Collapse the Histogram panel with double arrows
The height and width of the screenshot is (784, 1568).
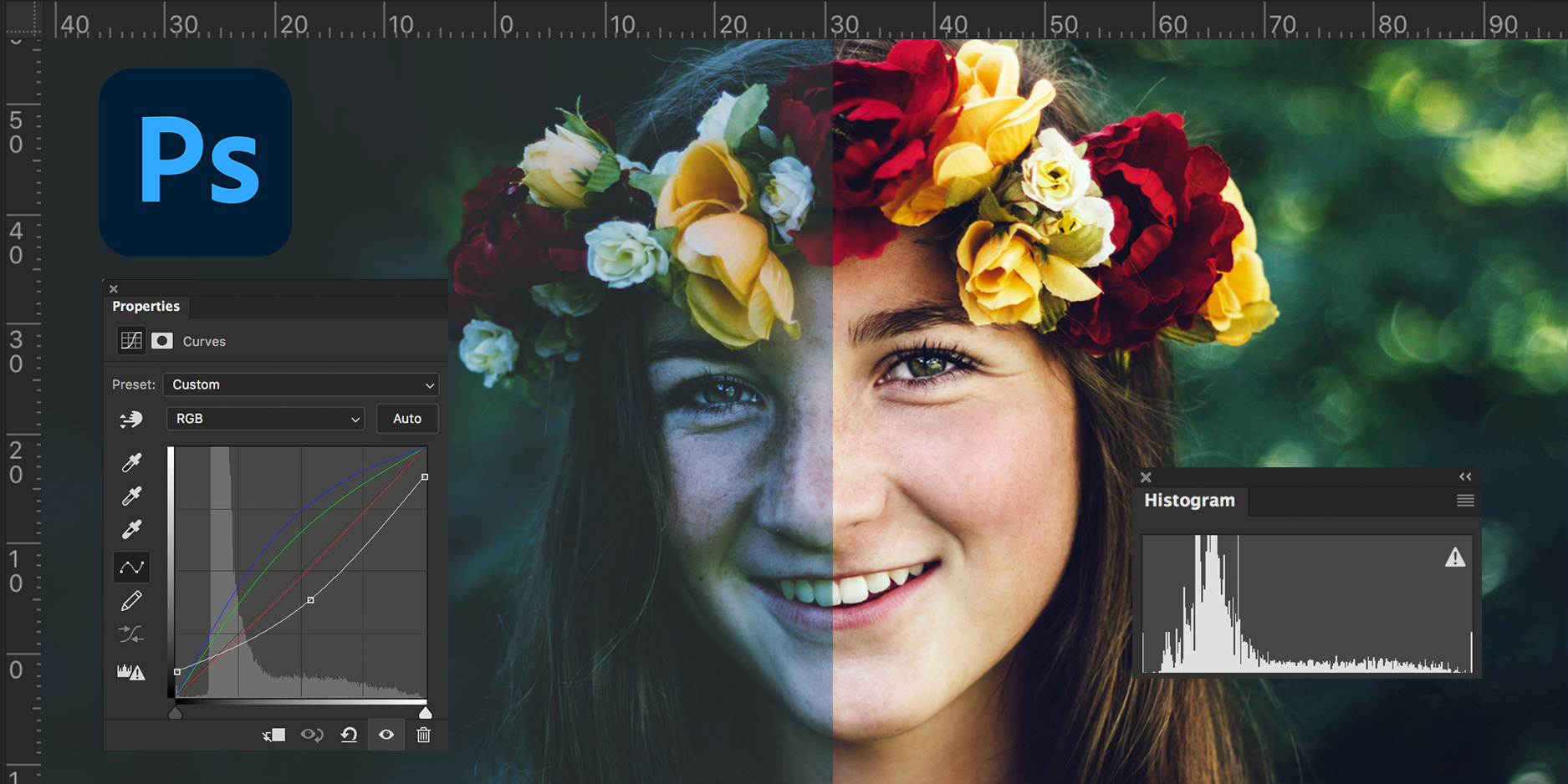(x=1465, y=476)
